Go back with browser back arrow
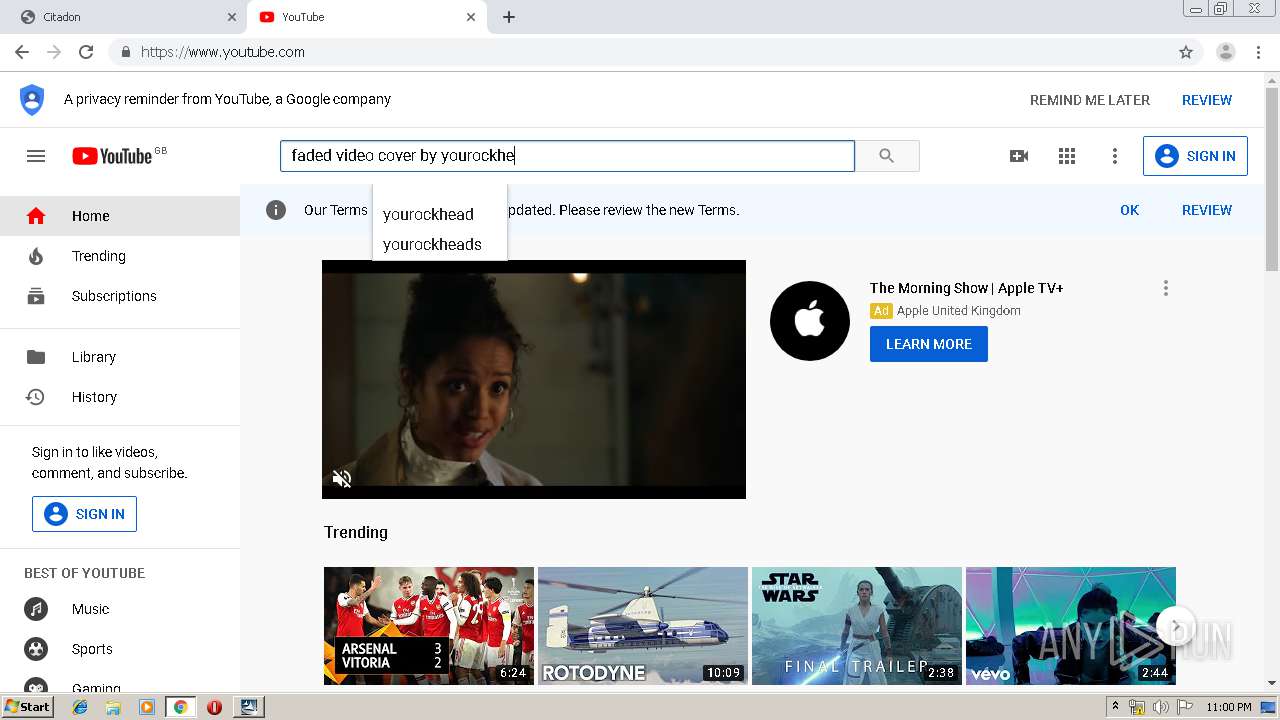This screenshot has width=1280, height=720. [x=22, y=52]
